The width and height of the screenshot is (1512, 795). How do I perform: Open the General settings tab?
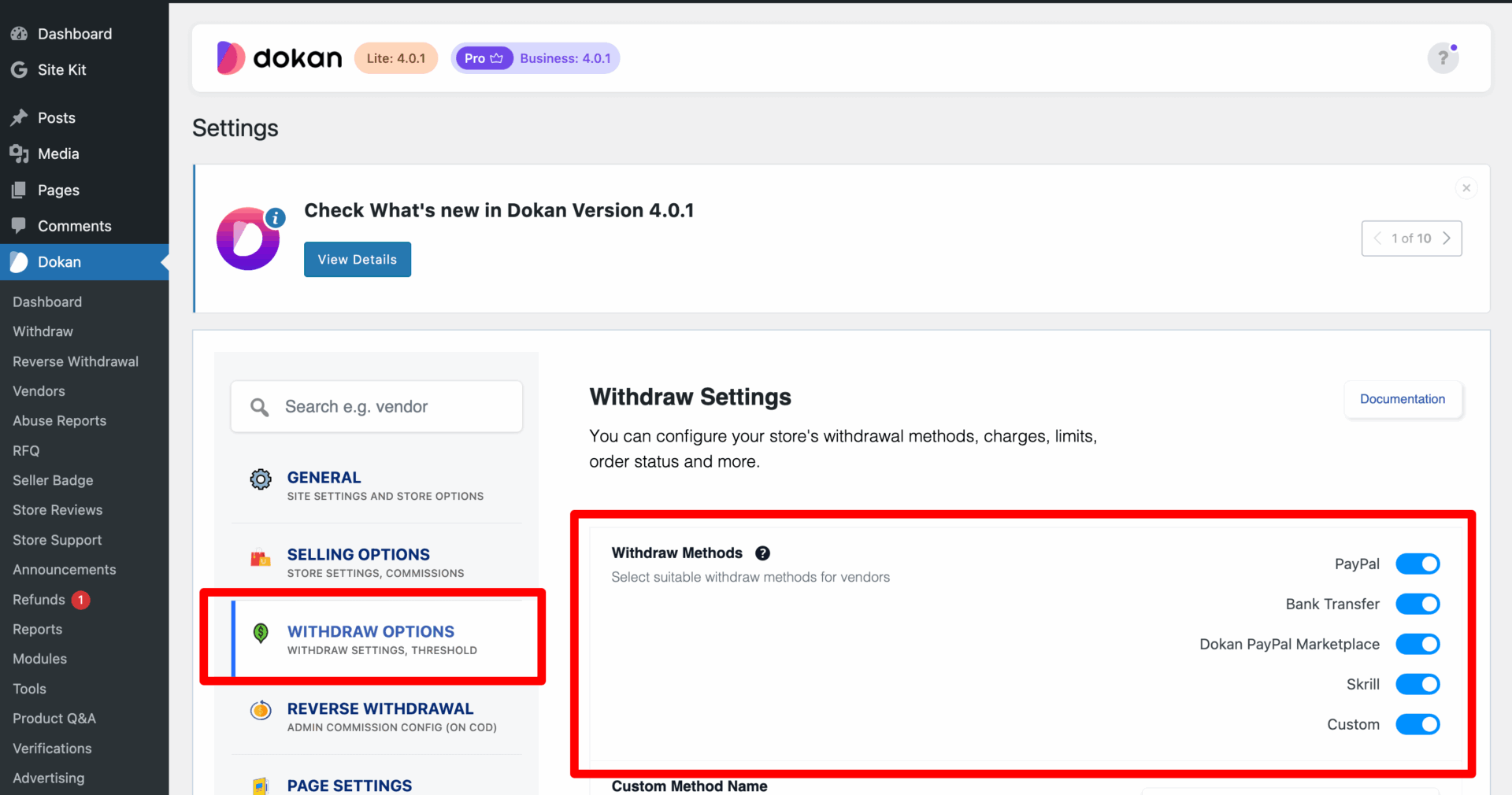pyautogui.click(x=376, y=485)
